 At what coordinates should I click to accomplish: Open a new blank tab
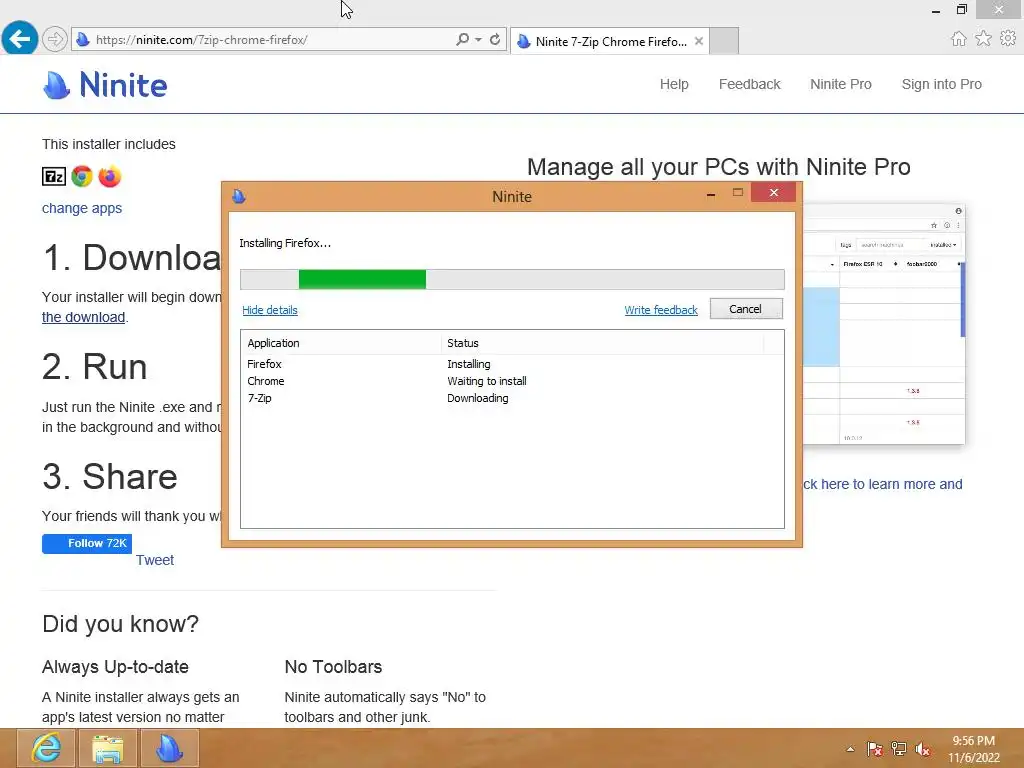click(x=724, y=40)
